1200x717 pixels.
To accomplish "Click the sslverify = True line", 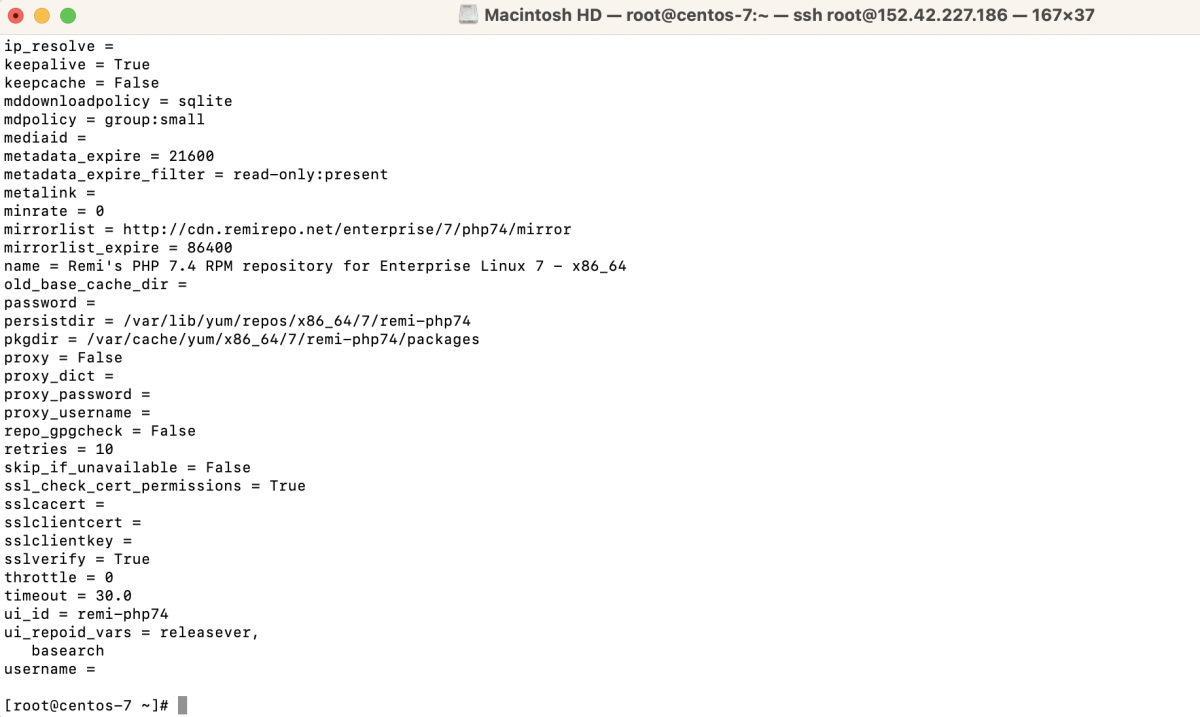I will tap(77, 559).
